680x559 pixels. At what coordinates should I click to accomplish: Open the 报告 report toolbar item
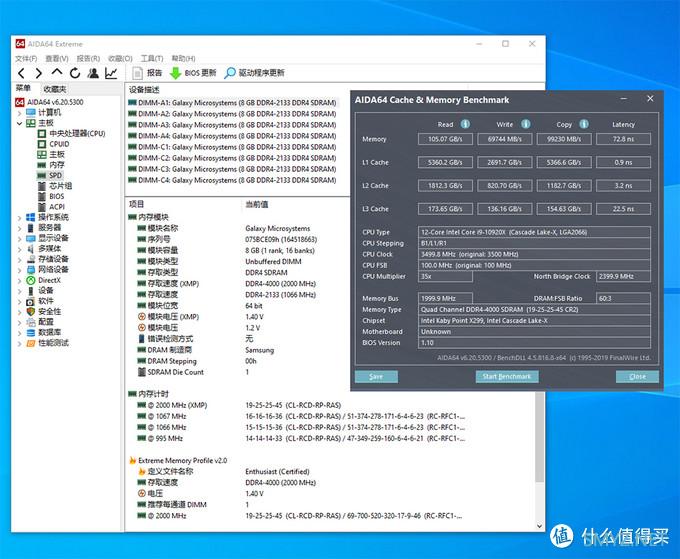[x=147, y=73]
